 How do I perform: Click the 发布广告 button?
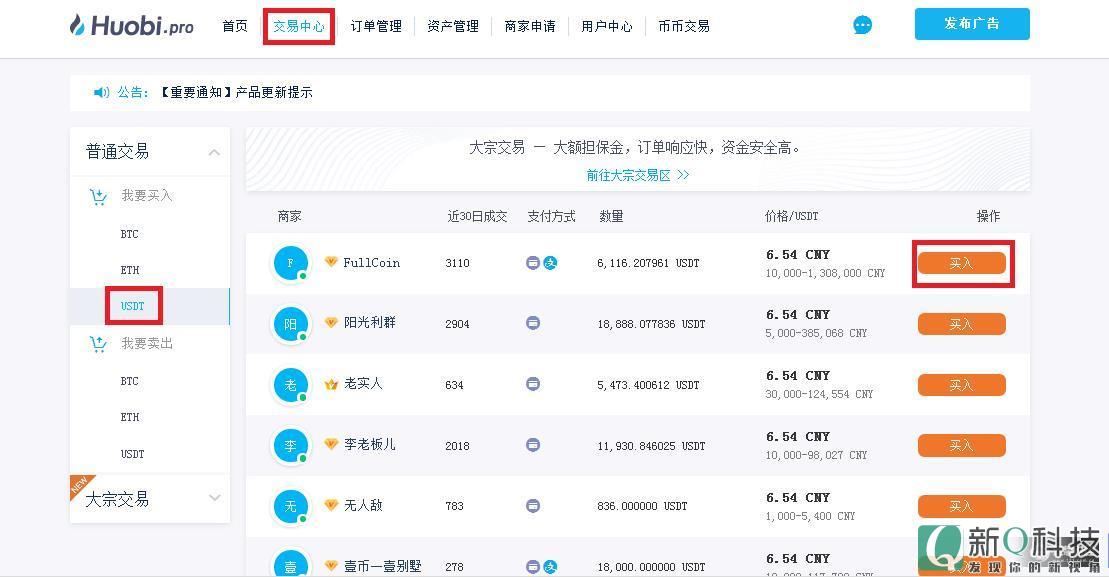972,24
